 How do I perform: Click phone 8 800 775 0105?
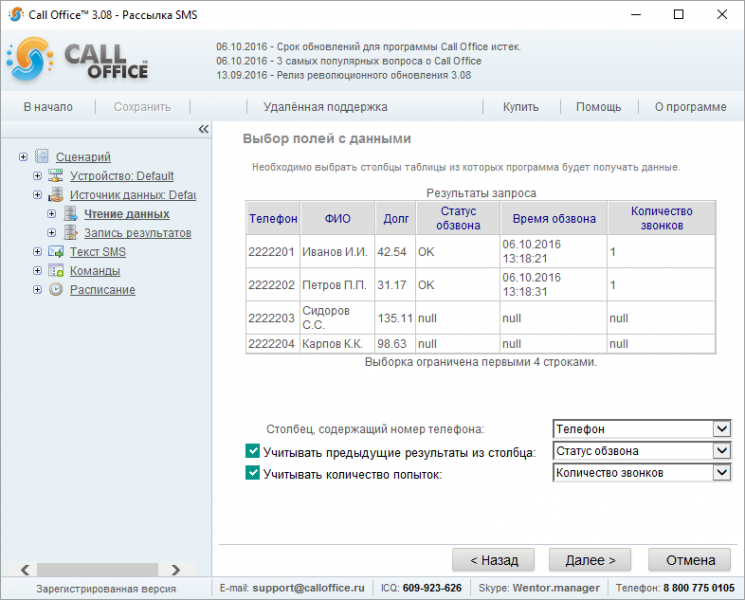[699, 588]
